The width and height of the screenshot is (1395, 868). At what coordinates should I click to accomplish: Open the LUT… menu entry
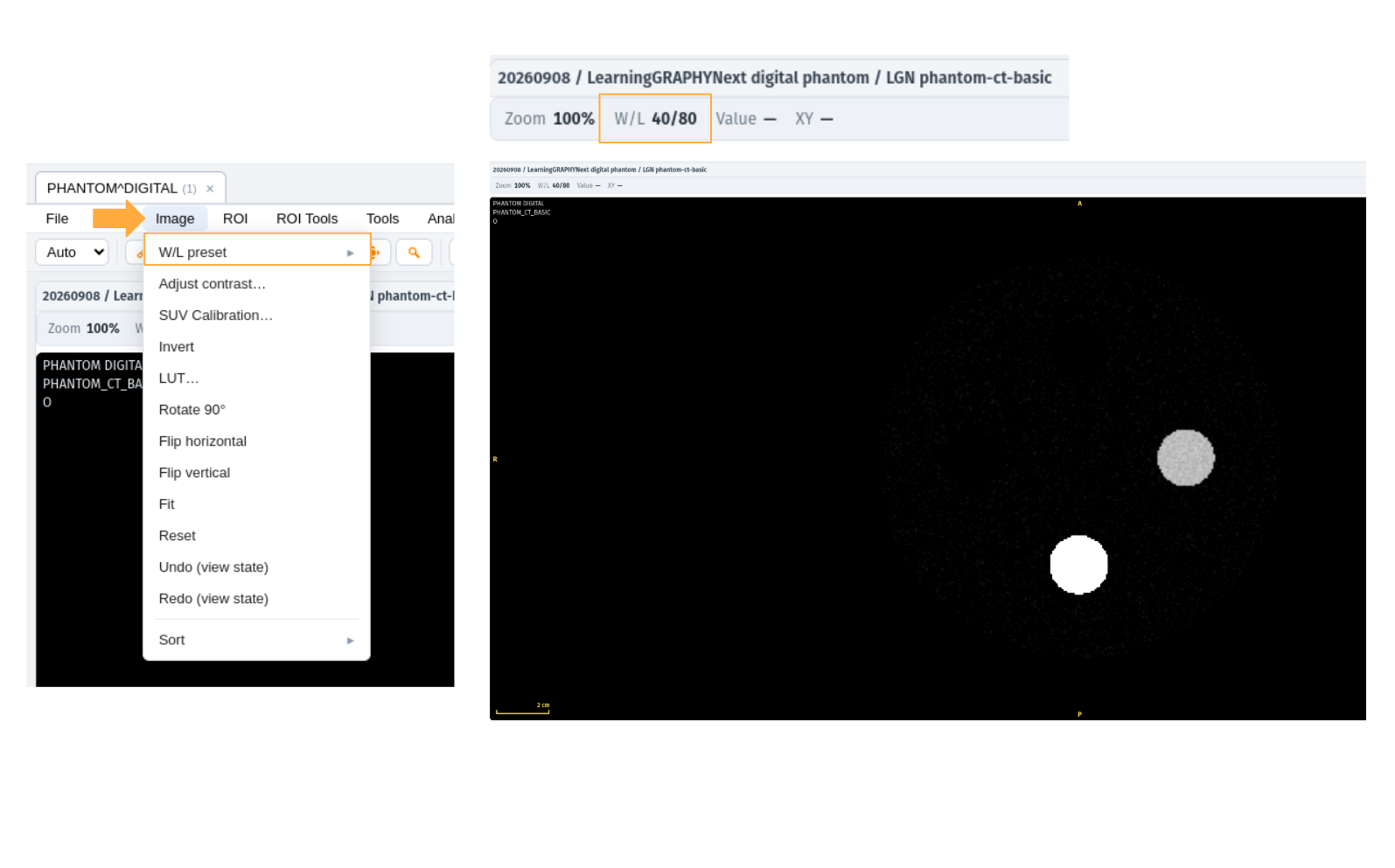(257, 378)
